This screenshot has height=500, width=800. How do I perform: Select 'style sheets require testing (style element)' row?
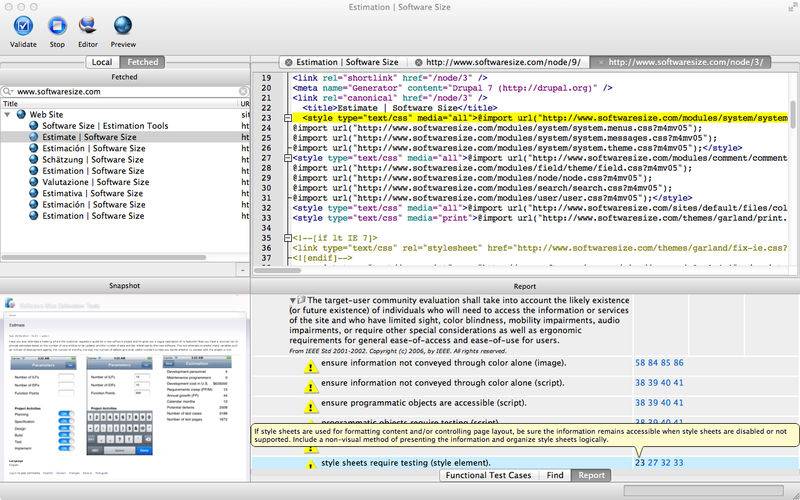pyautogui.click(x=525, y=463)
